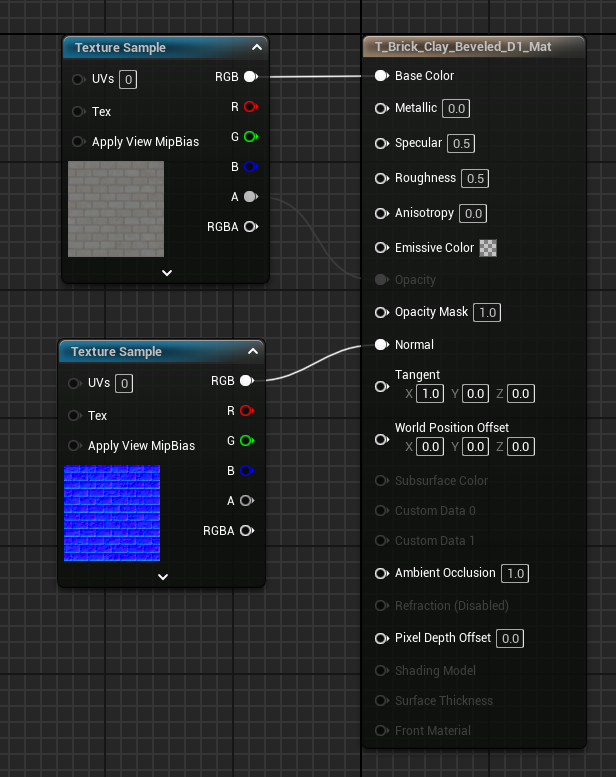Click the Base Color input pin
Viewport: 616px width, 777px height.
382,76
